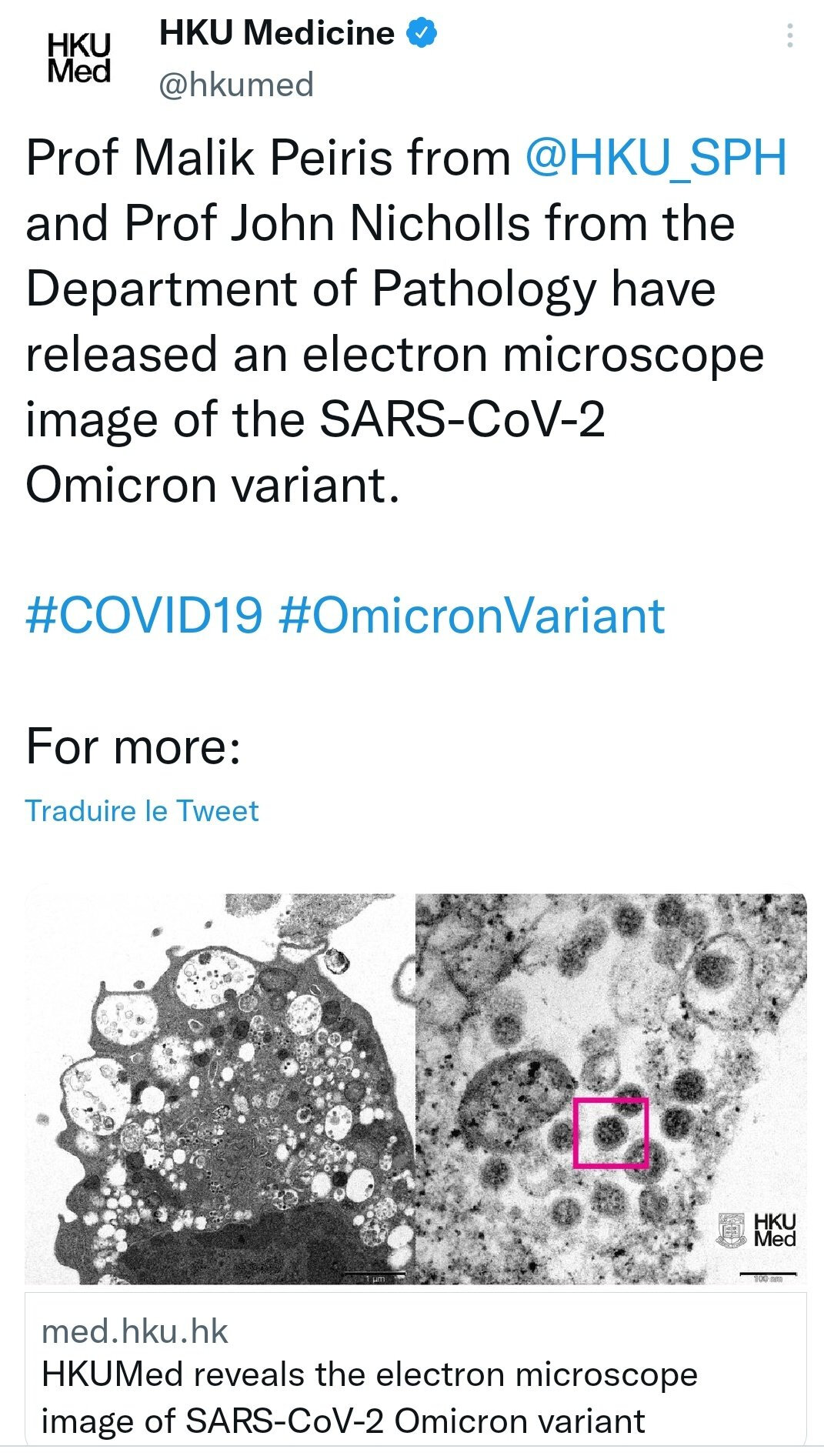
Task: Open the @hkumed handle
Action: (236, 85)
